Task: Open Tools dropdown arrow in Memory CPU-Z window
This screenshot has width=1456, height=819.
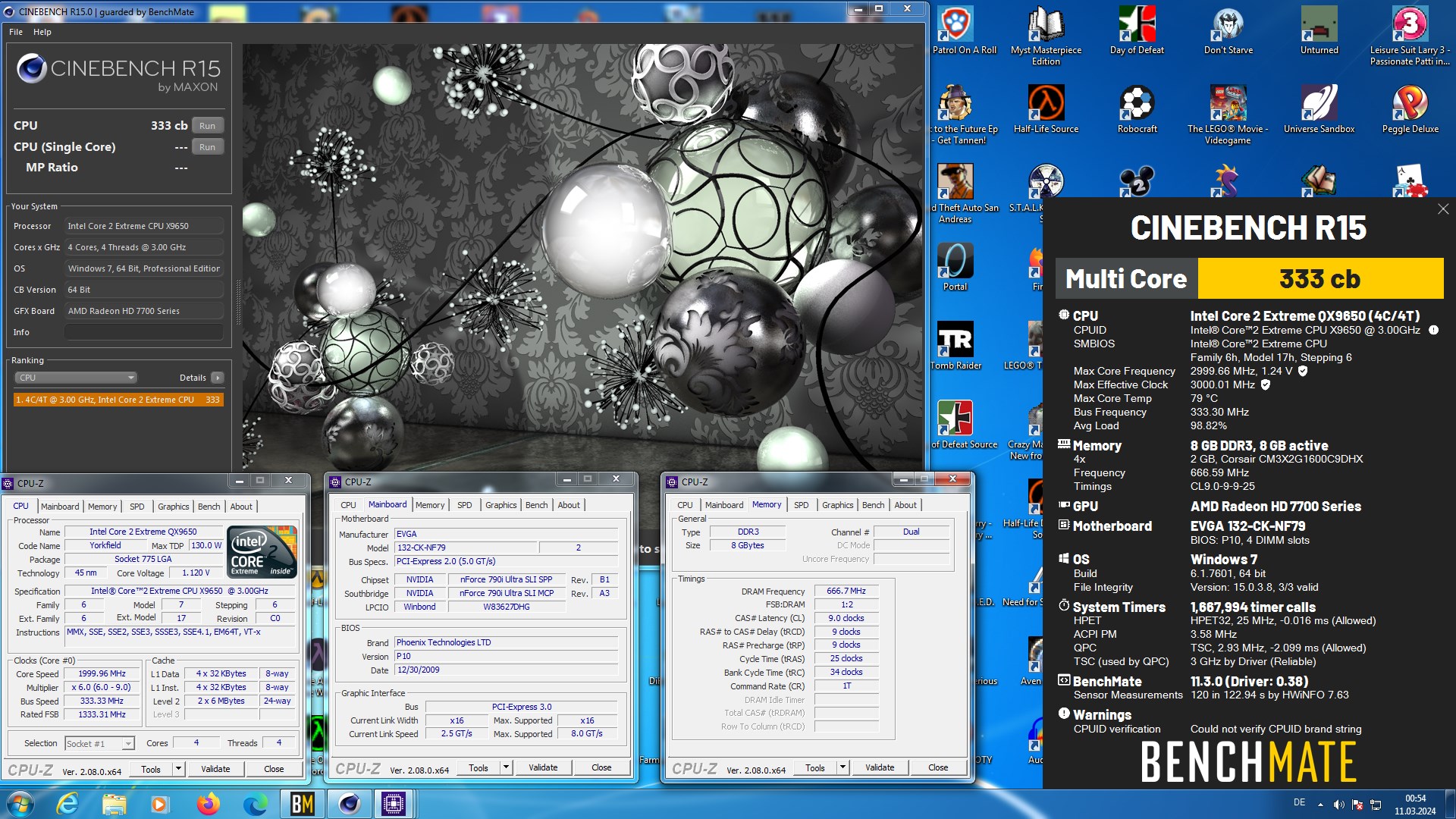Action: [x=843, y=767]
